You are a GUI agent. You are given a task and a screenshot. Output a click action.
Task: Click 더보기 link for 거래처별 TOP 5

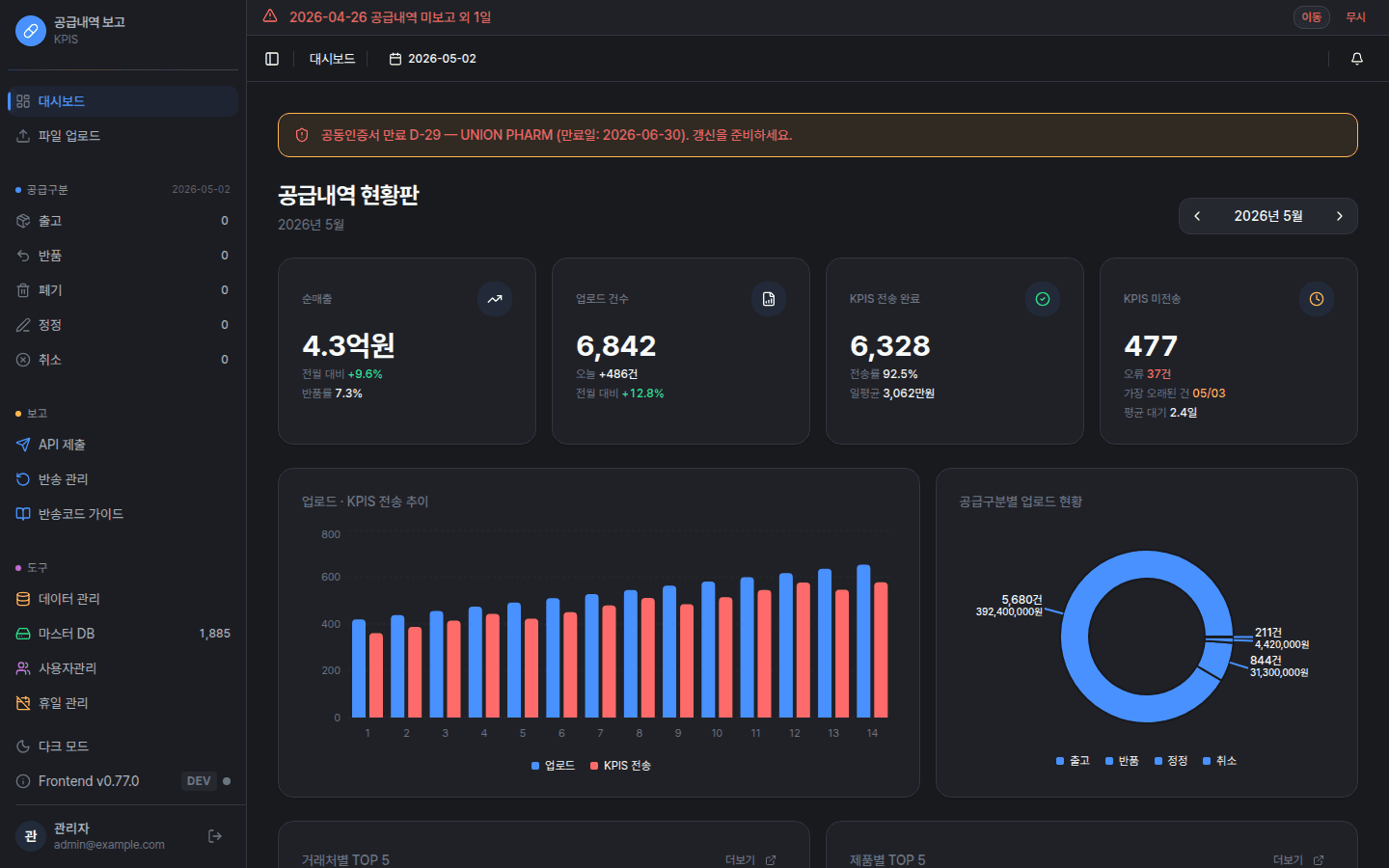tap(750, 860)
